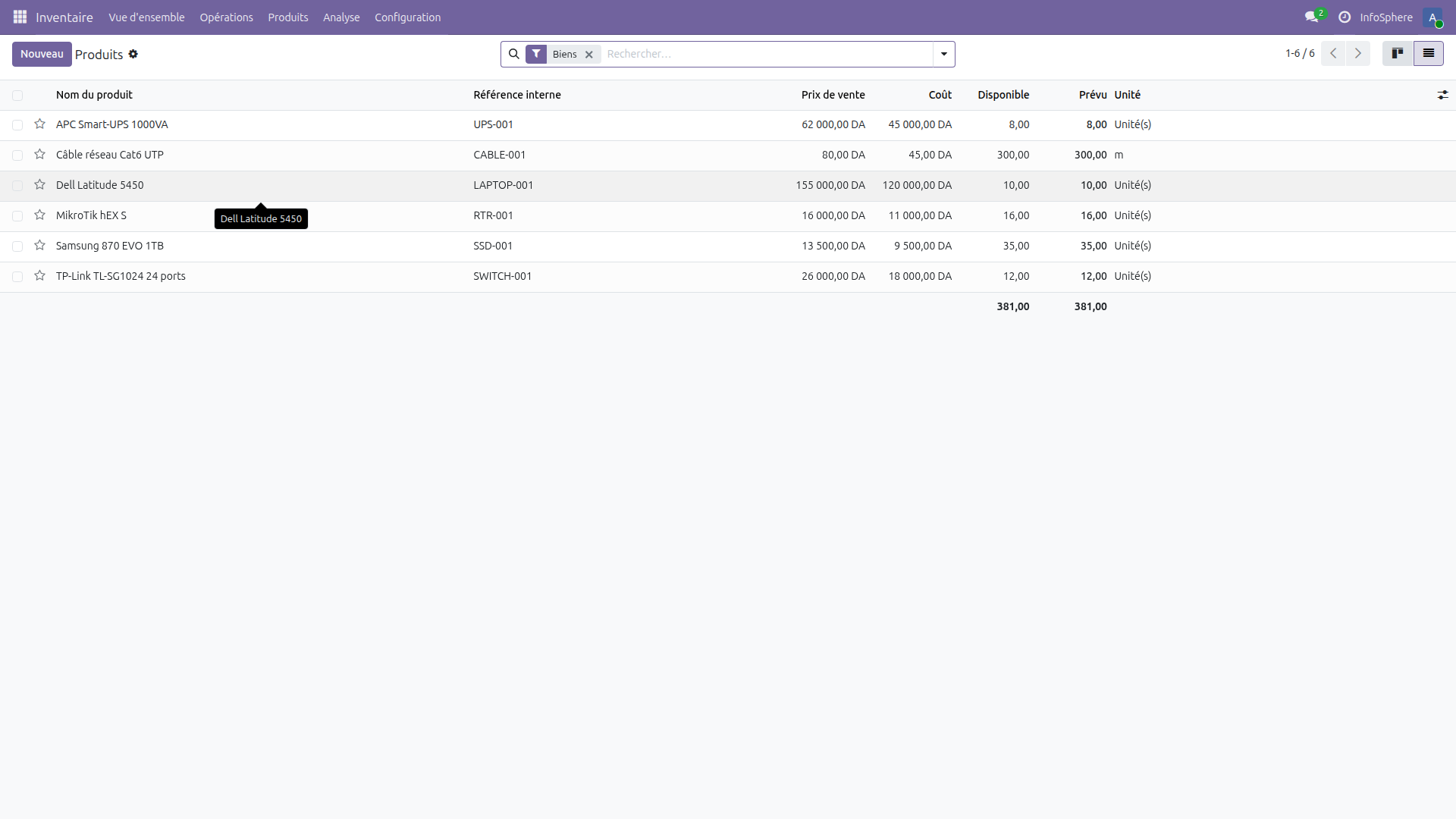Star MikroTik hEX S as favorite
The width and height of the screenshot is (1456, 819).
39,215
